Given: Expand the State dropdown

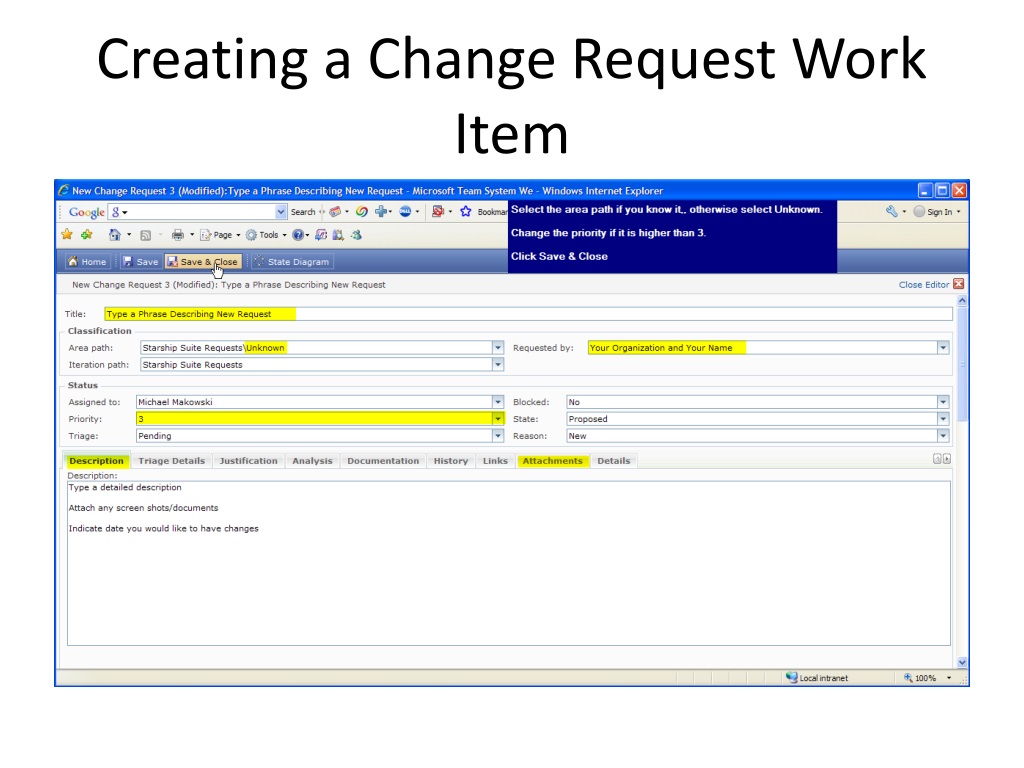Looking at the screenshot, I should pyautogui.click(x=943, y=419).
